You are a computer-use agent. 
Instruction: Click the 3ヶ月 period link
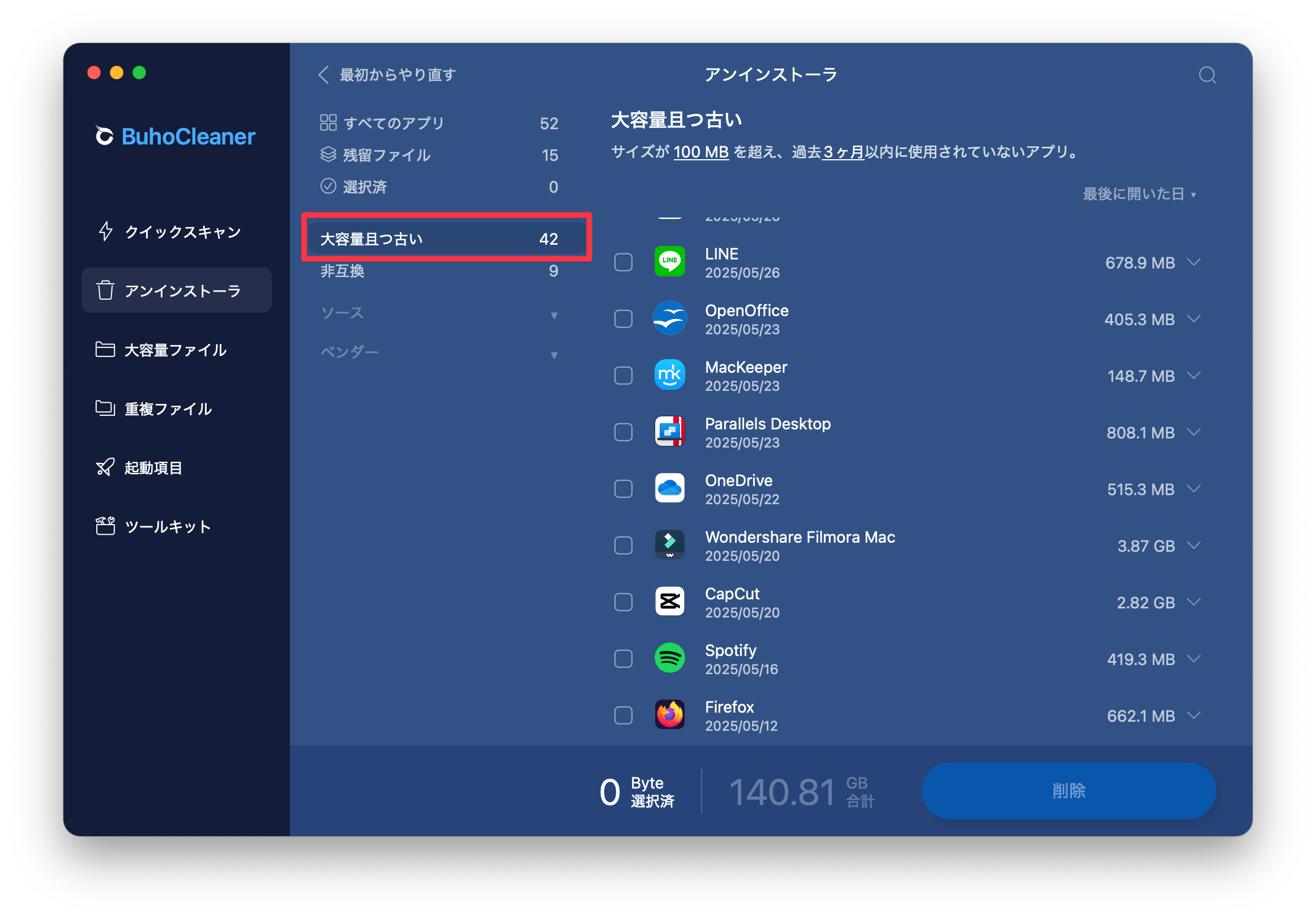tap(843, 152)
